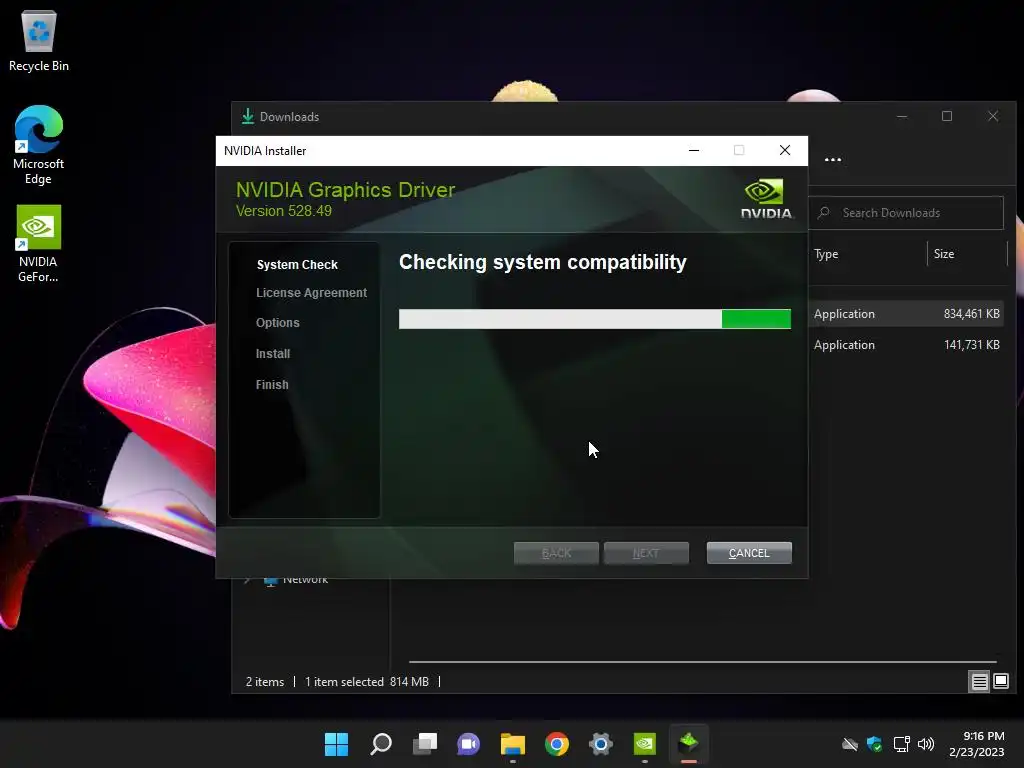Select the License Agreement step
The width and height of the screenshot is (1024, 768).
pos(312,293)
